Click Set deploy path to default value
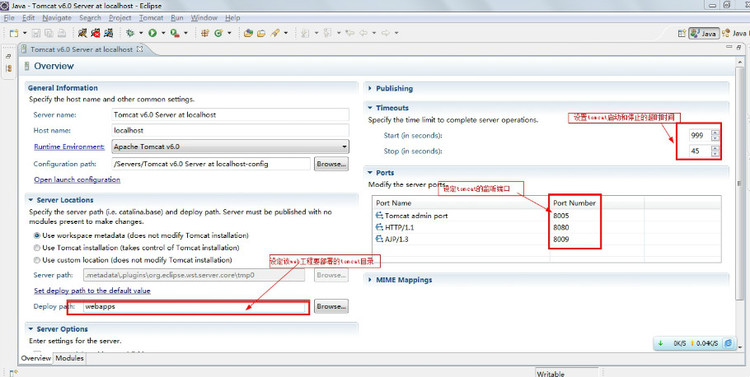The image size is (750, 377). tap(92, 290)
